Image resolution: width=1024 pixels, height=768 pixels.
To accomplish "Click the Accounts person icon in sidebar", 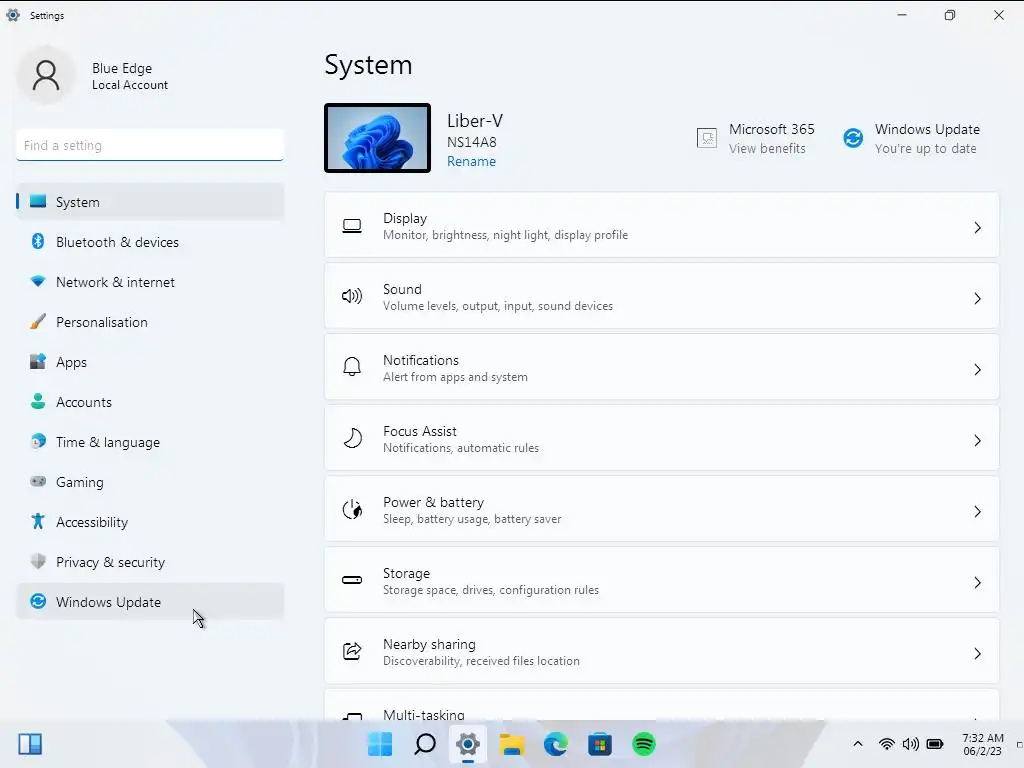I will pos(38,401).
